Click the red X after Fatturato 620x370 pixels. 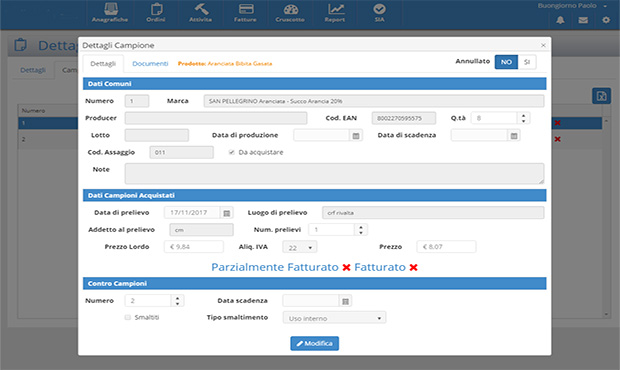pyautogui.click(x=414, y=268)
